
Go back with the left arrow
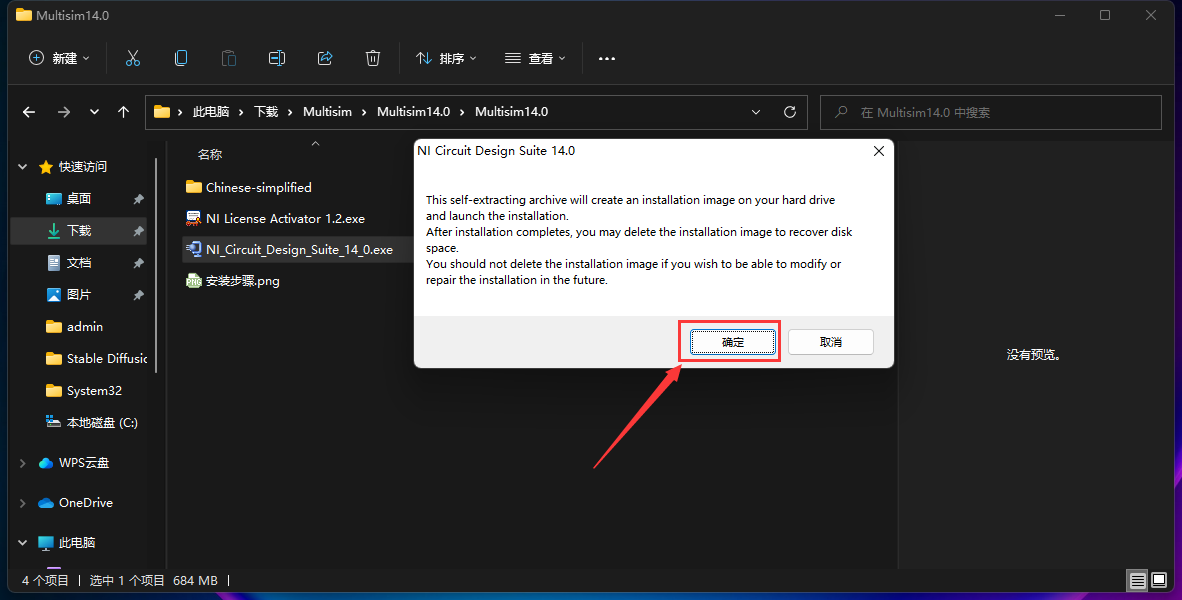pyautogui.click(x=29, y=112)
